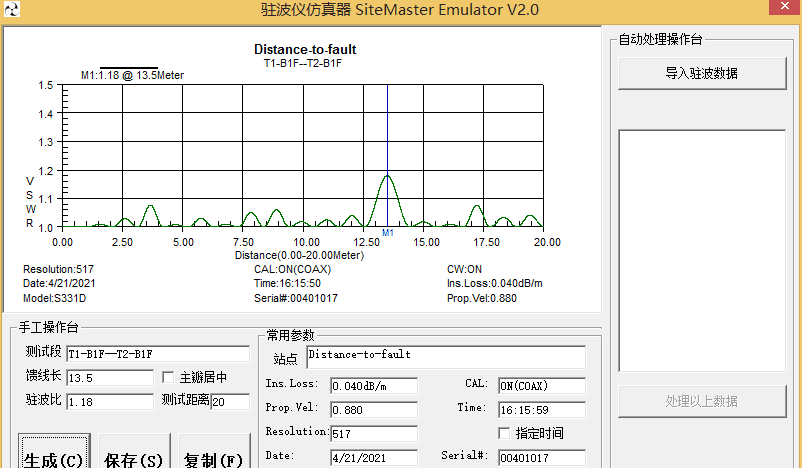This screenshot has height=468, width=803.
Task: Click the 导入驻波数据 import button
Action: (701, 73)
